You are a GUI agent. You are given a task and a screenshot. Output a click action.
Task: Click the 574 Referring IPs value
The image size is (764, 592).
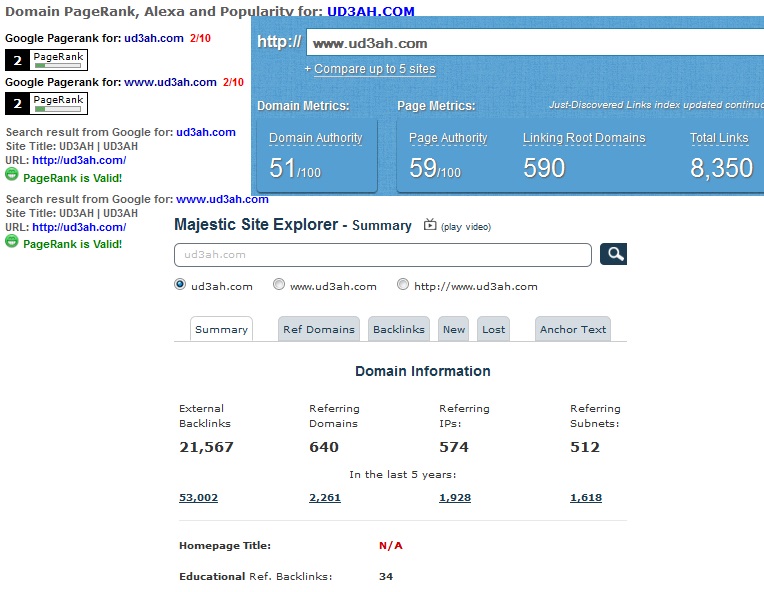point(454,447)
